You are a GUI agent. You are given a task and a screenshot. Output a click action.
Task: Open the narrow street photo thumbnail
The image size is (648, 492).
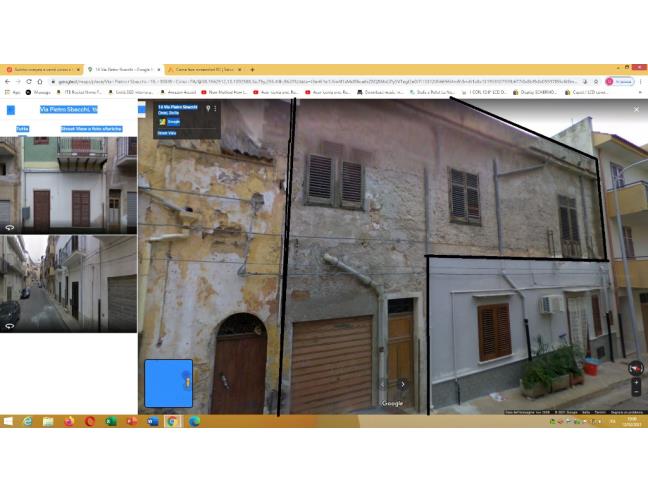(69, 283)
